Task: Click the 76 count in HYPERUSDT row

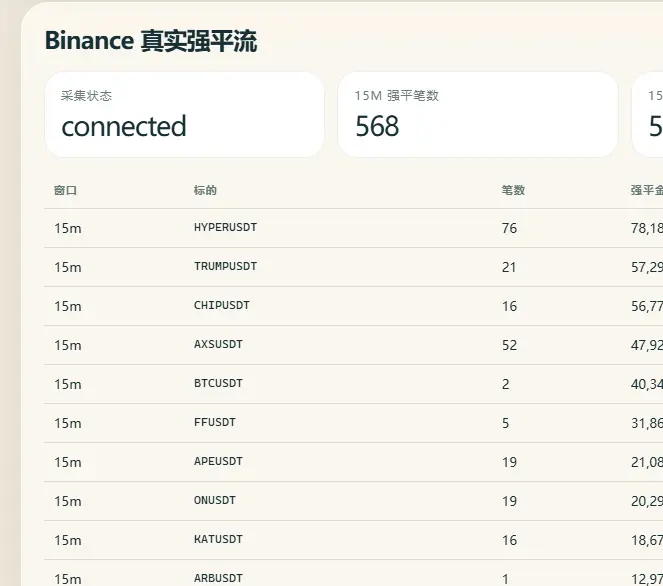Action: [x=509, y=228]
